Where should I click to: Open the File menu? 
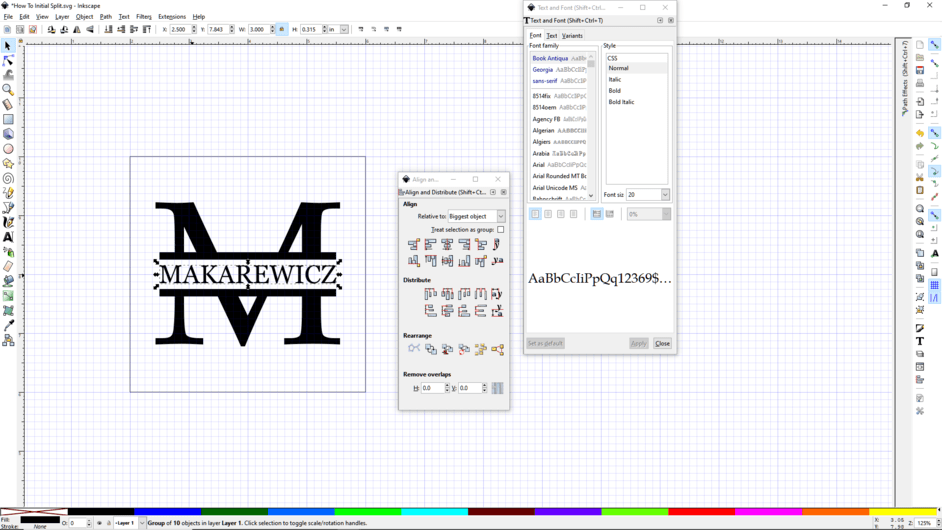click(x=8, y=17)
